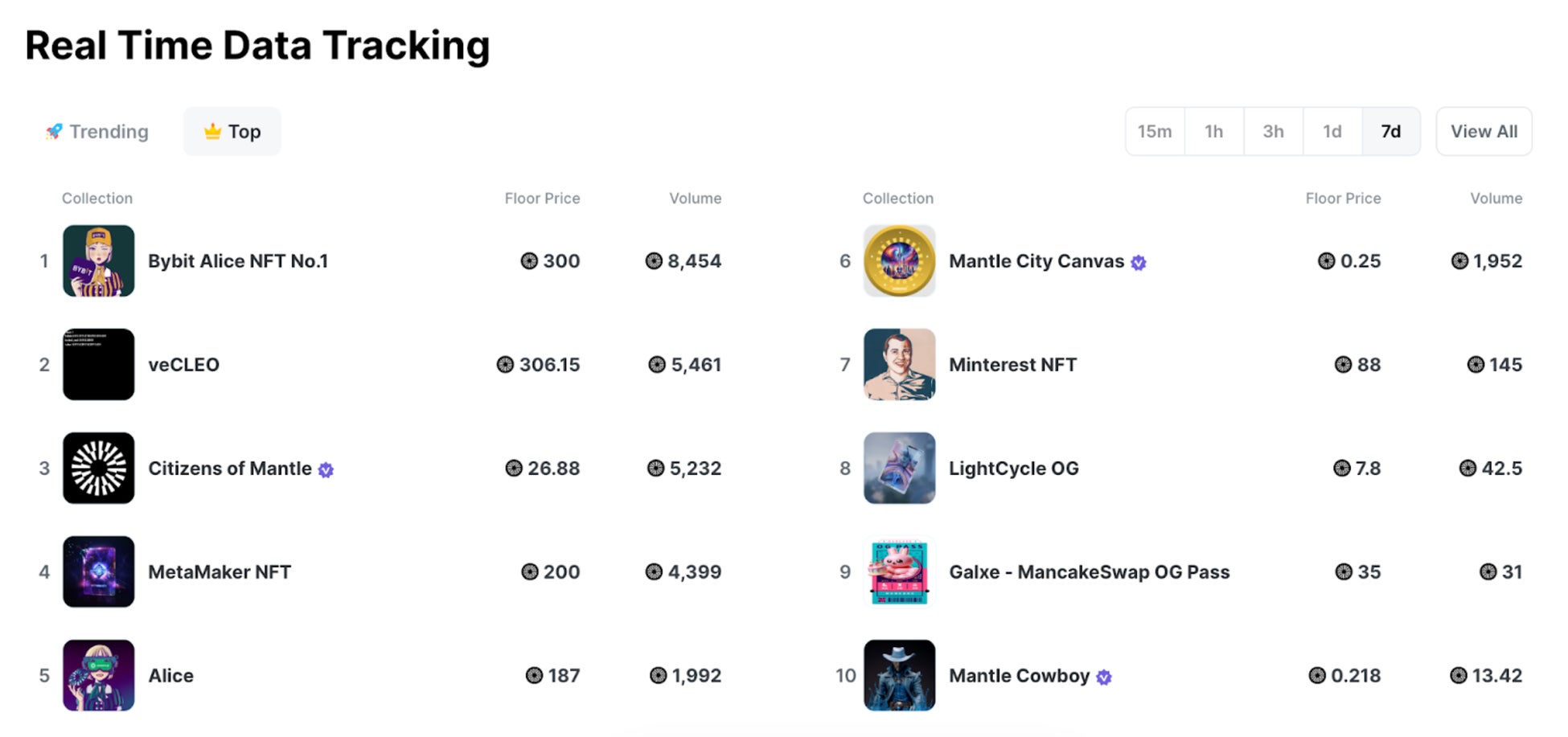Screen dimensions: 1568x737
Task: Click verified badge next to Citizens of Mantle
Action: coord(326,470)
